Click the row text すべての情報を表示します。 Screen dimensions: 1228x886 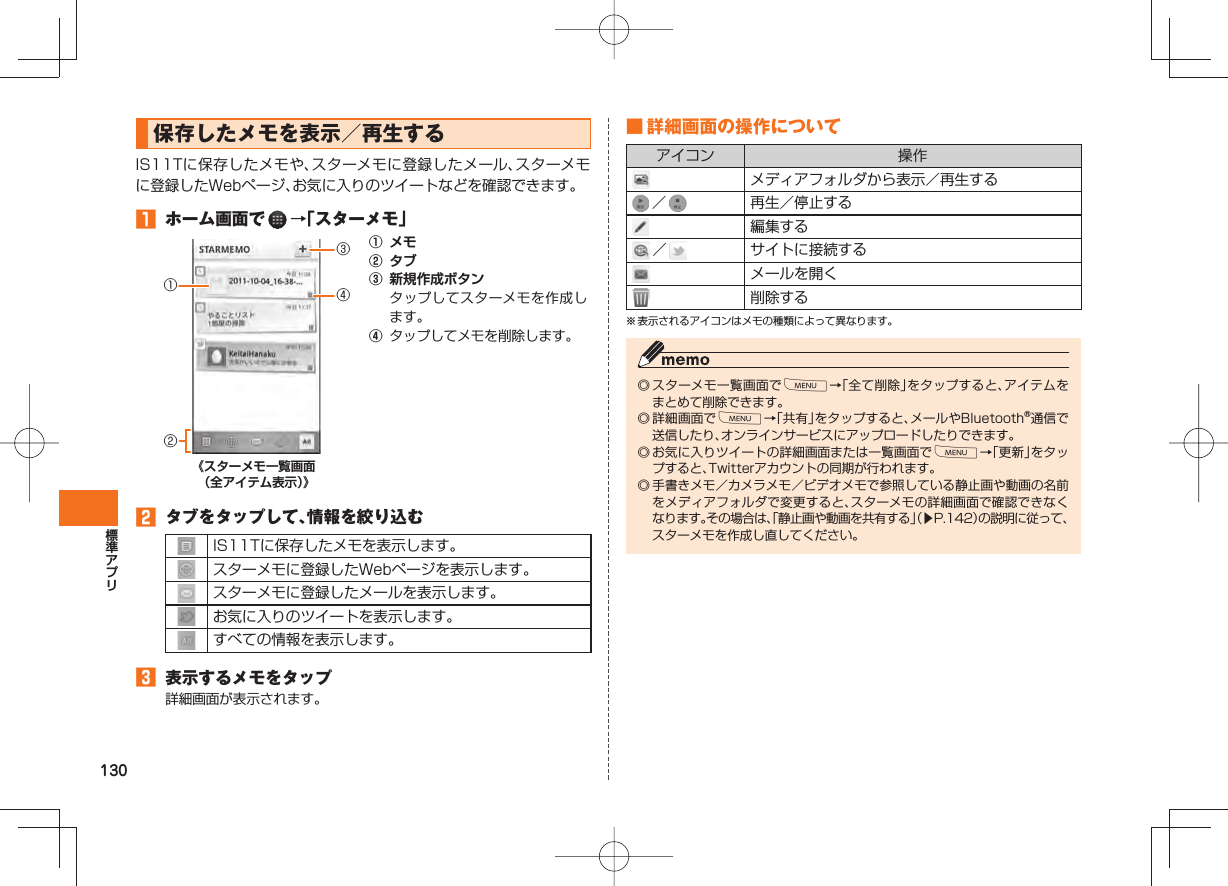point(304,640)
